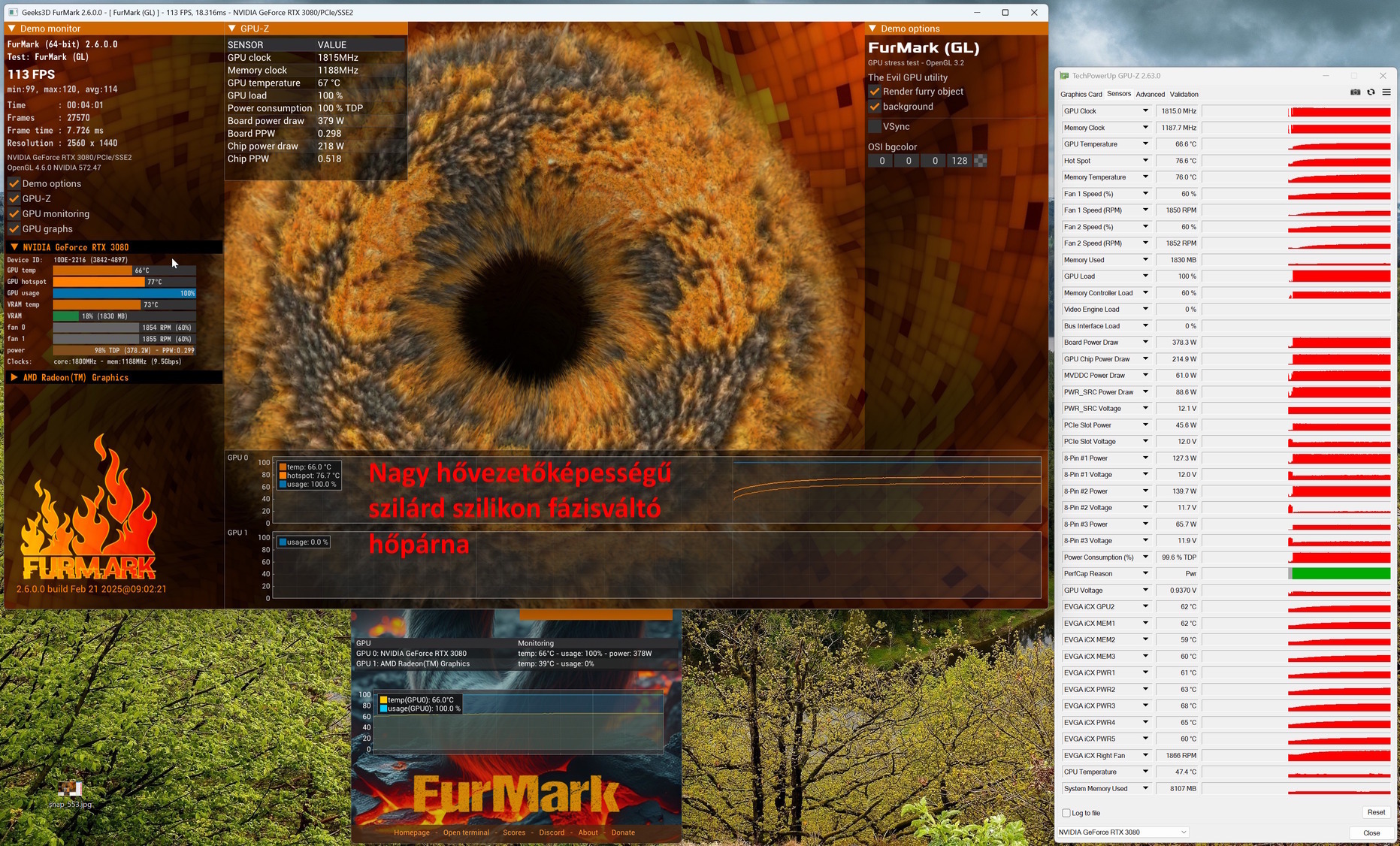
Task: Toggle the GPU-Z checkbox in Demo monitor
Action: point(14,198)
